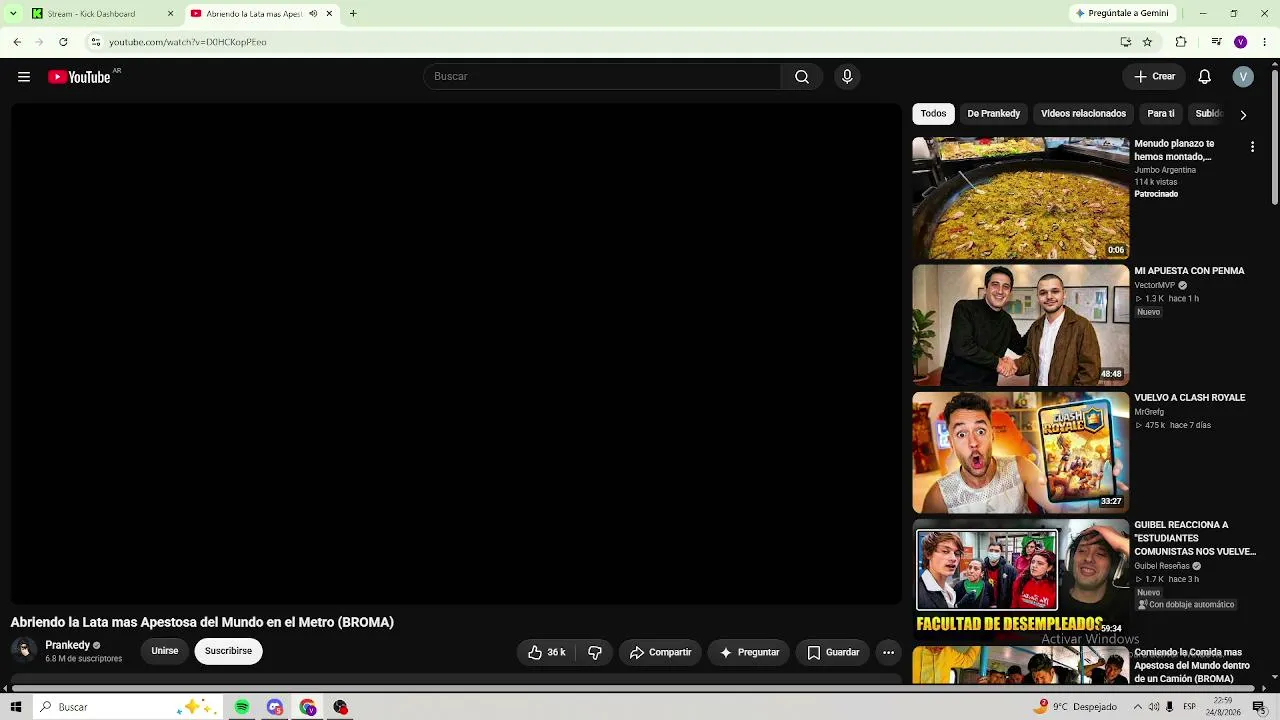The image size is (1280, 720).
Task: Expand the tab search dropdown
Action: [12, 14]
